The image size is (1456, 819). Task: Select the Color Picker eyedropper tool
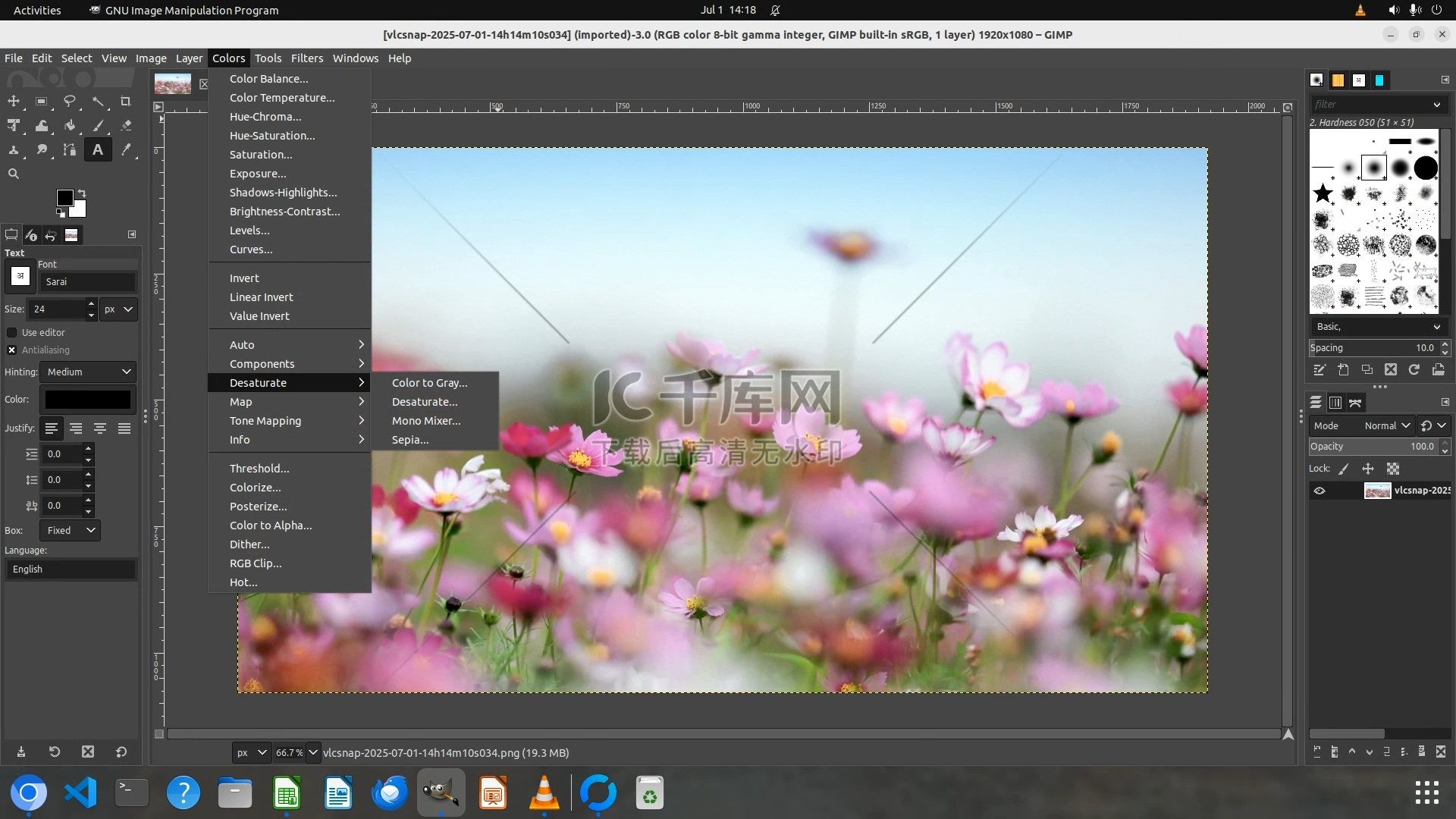(126, 149)
